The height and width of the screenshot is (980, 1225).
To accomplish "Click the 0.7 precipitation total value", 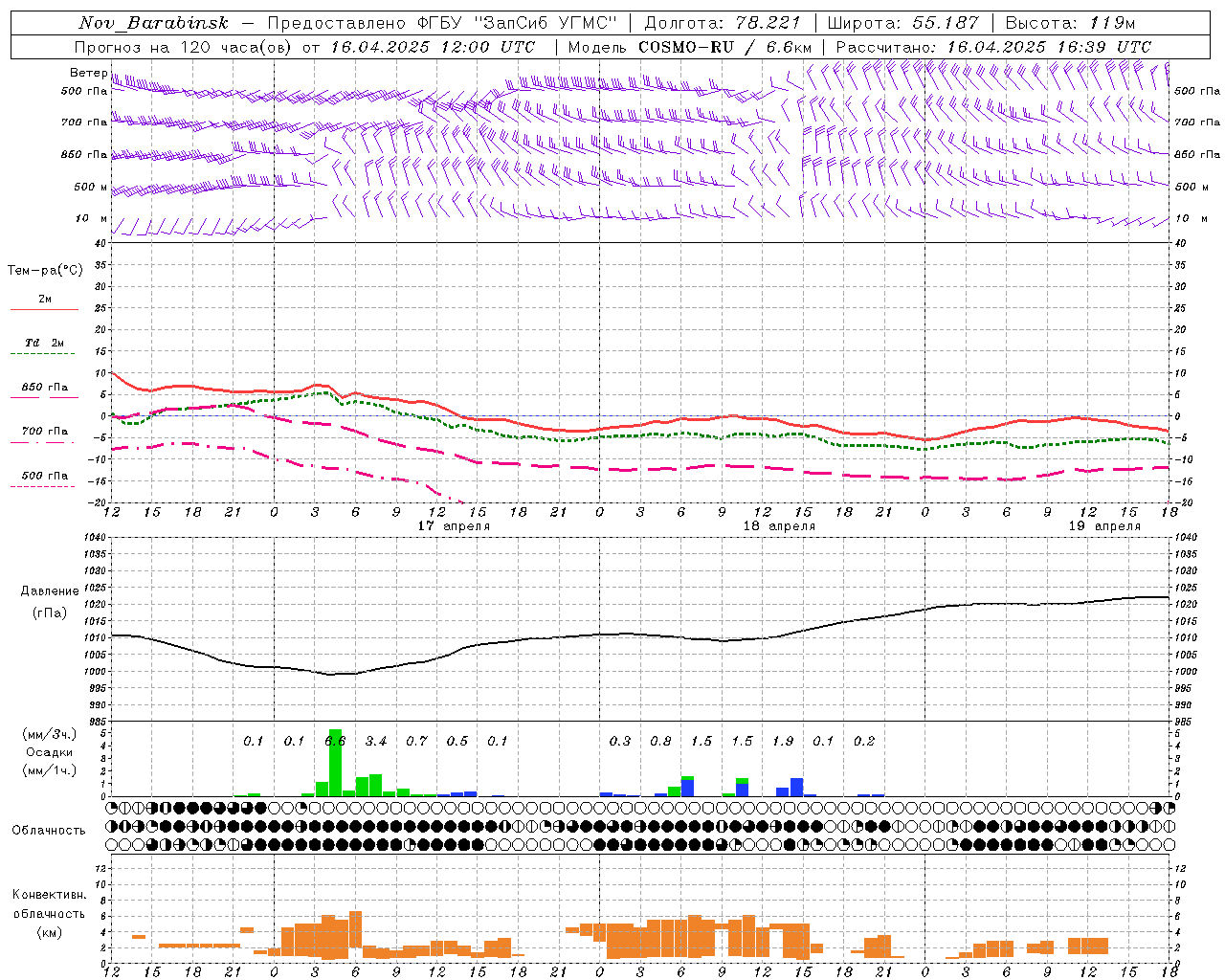I will [416, 741].
